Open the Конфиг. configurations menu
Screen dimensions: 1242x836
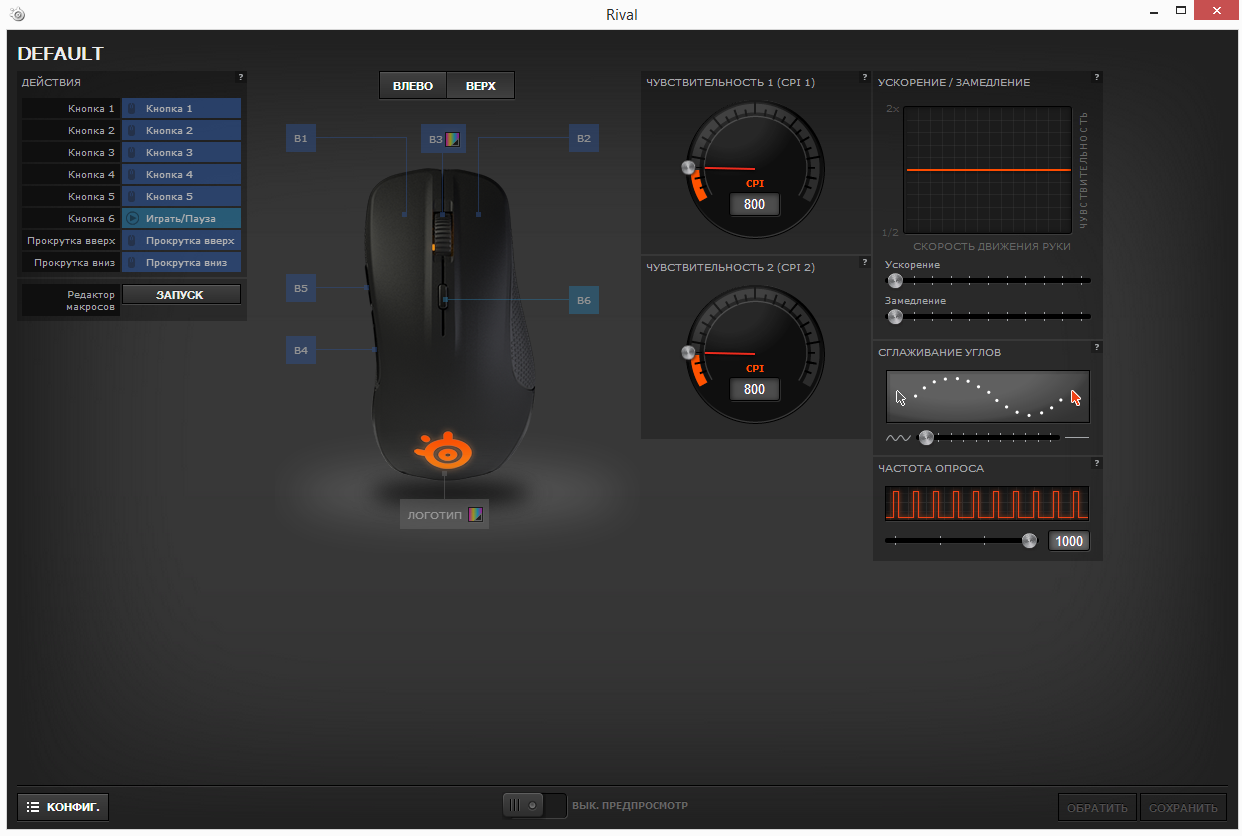(63, 806)
